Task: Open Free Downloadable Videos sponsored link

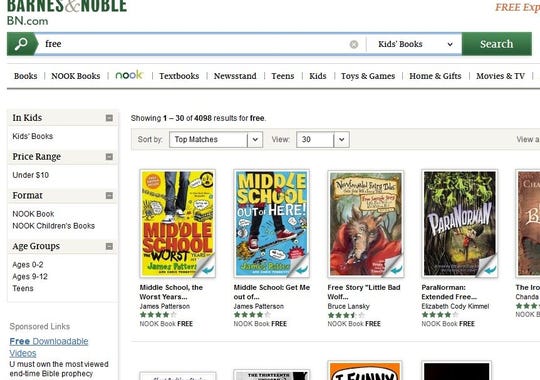Action: [49, 347]
